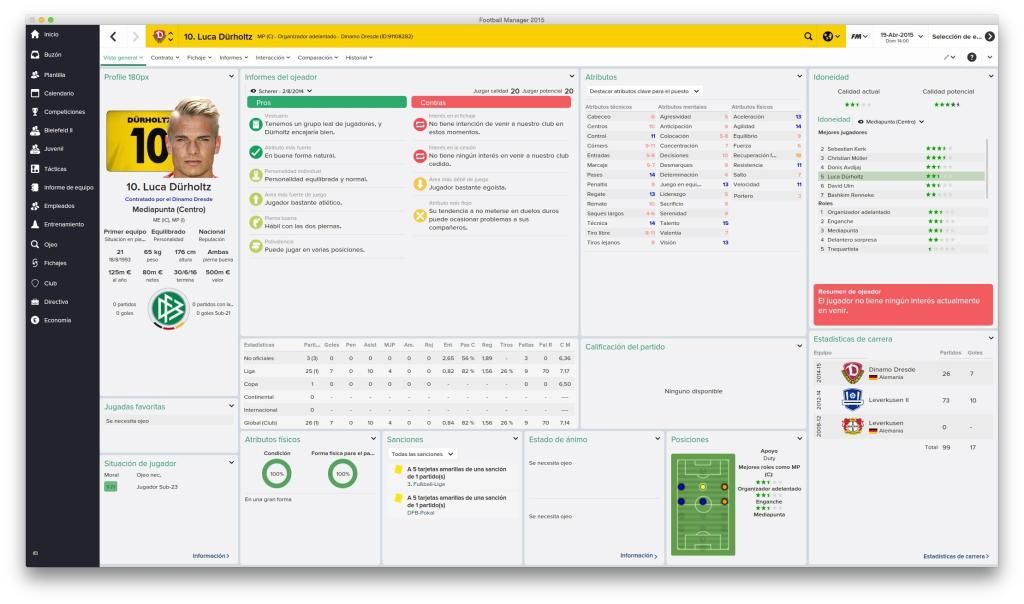
Task: Click Leverkusen II career stats row
Action: tap(903, 400)
